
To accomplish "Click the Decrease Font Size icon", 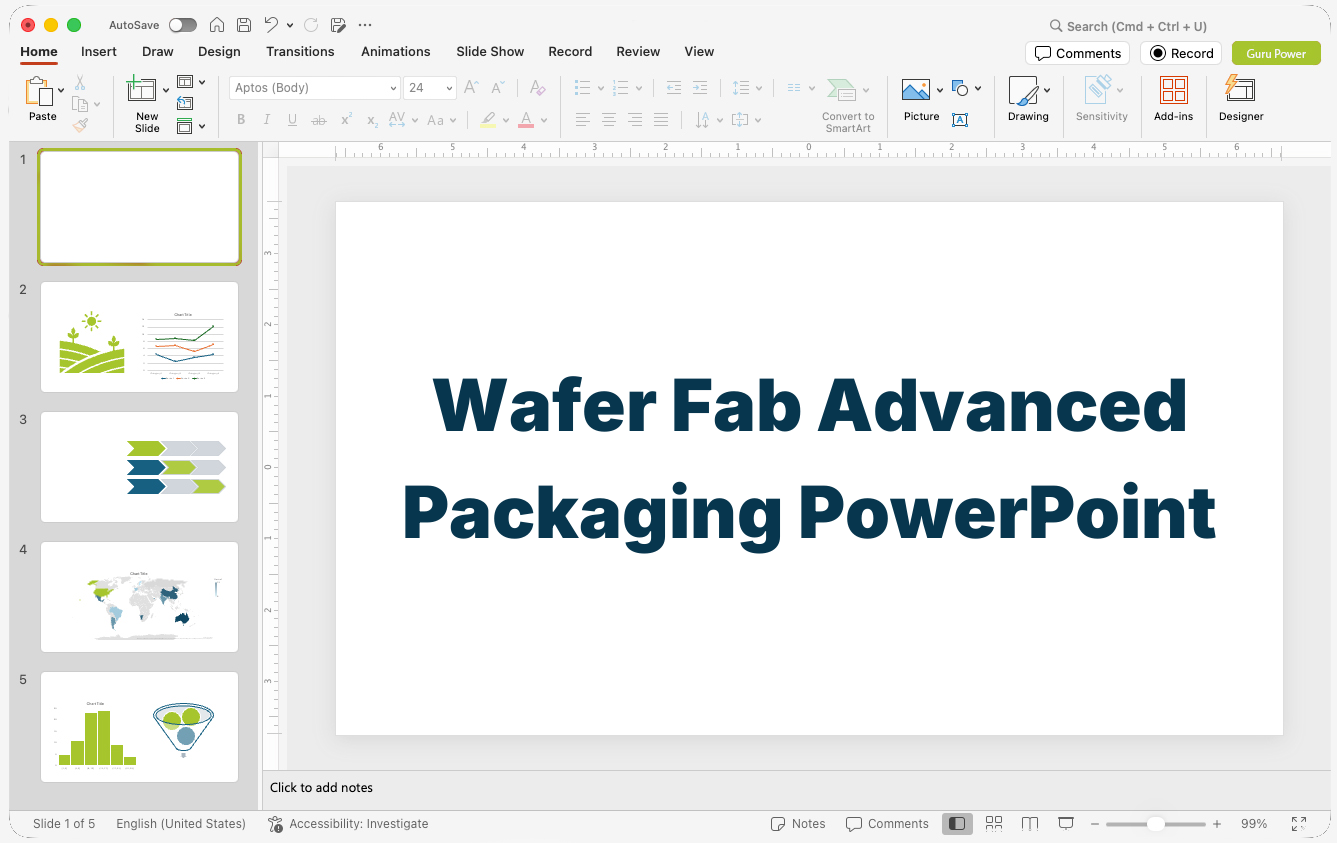I will click(x=498, y=88).
